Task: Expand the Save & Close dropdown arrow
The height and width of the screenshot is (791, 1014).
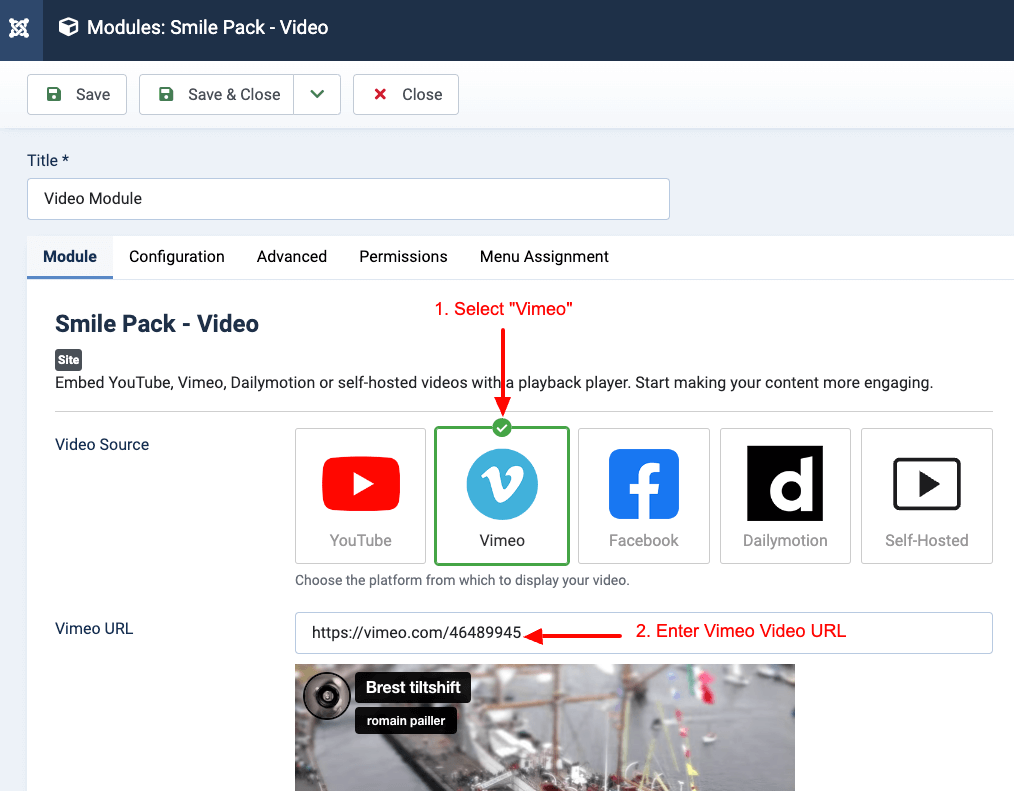Action: click(x=317, y=94)
